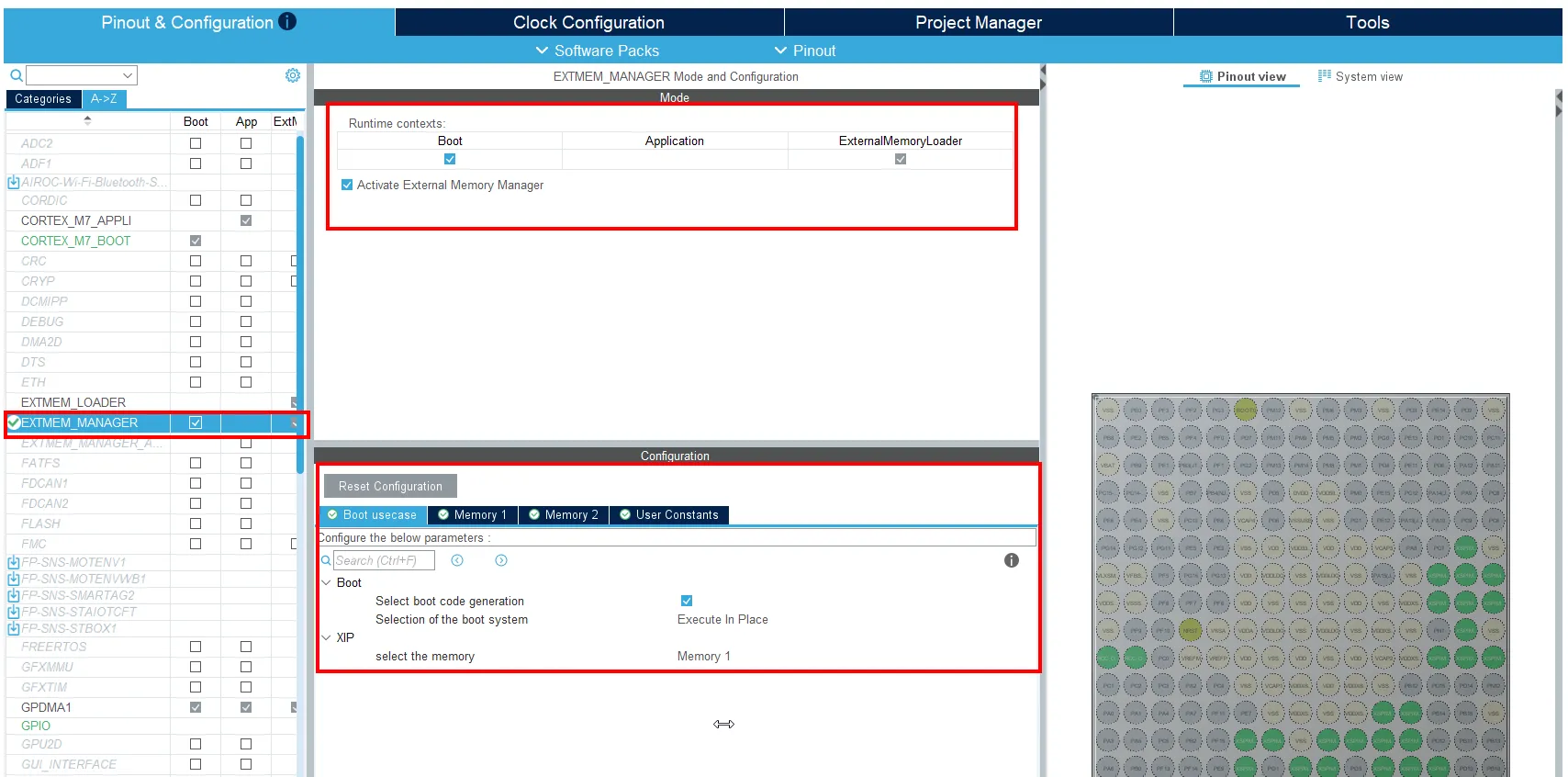Expand the Pinout dropdown menu
Screen dimensions: 1568x777
click(805, 51)
